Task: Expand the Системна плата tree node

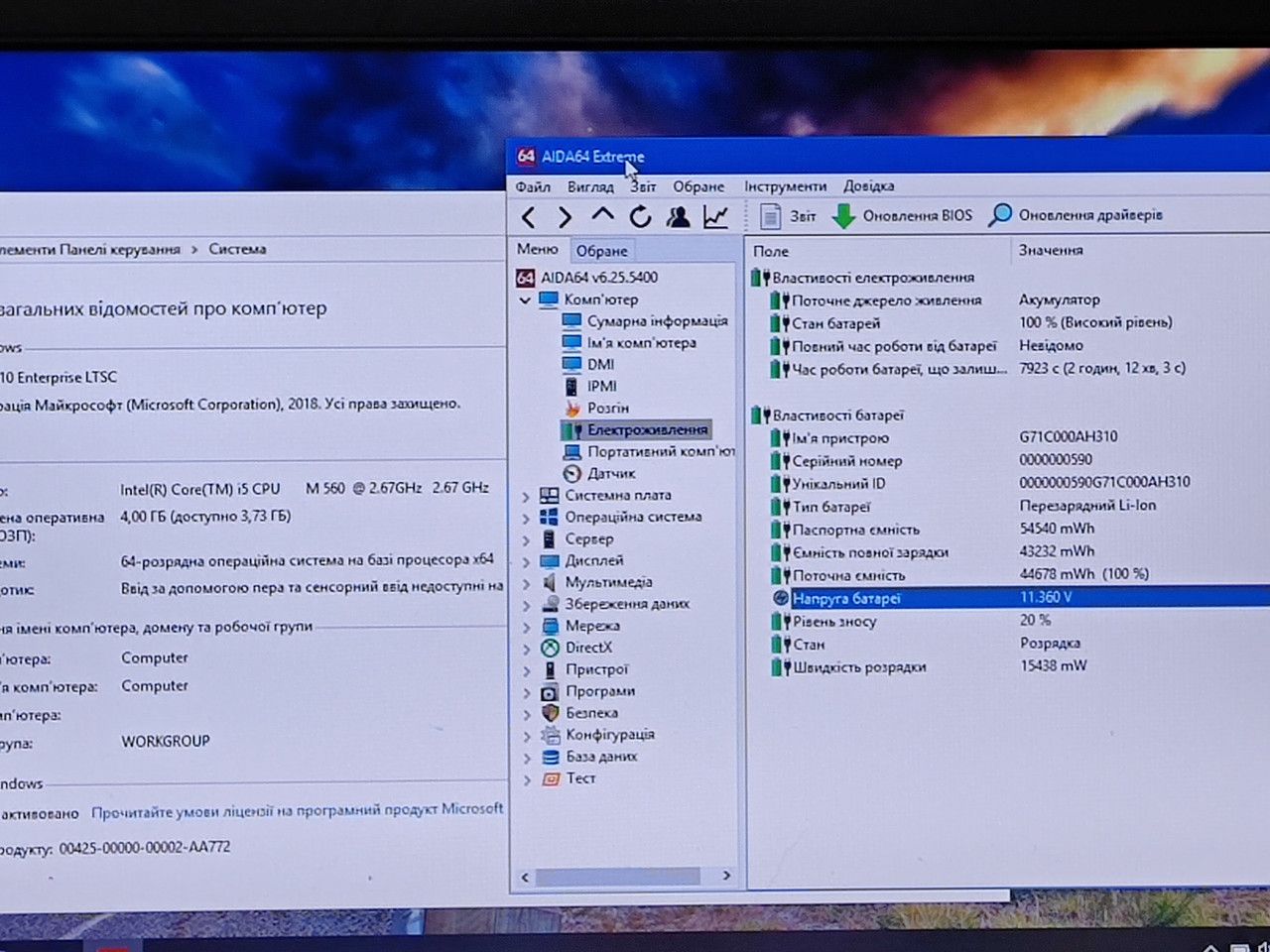Action: (x=526, y=496)
